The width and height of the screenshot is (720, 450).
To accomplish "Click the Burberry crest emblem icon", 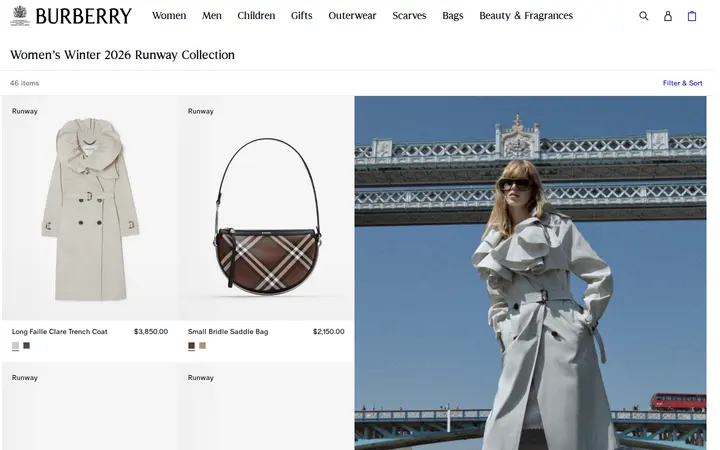I will (20, 16).
